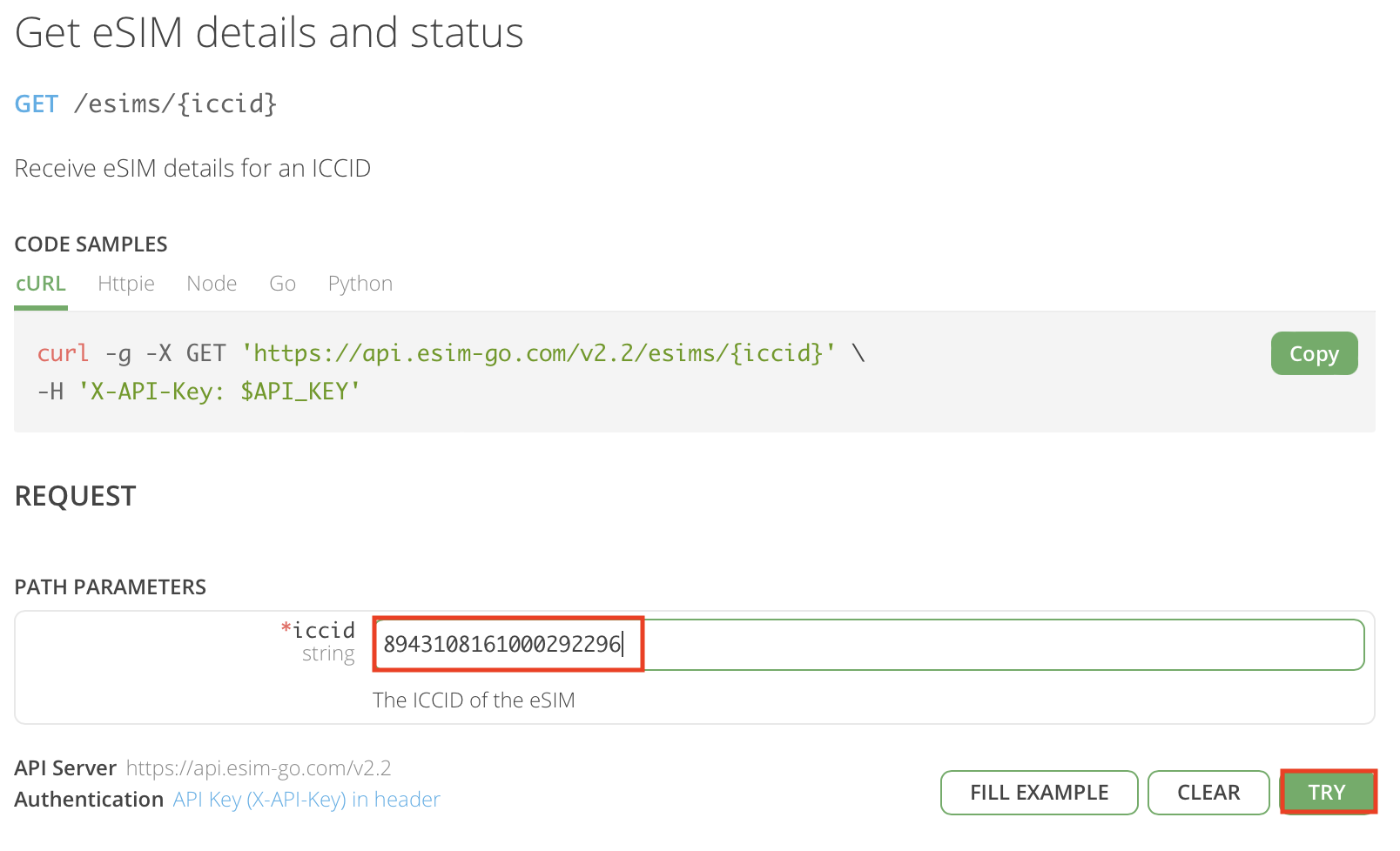Screen dimensions: 1400x851
Task: Copy the curl command with Copy button
Action: [x=1314, y=353]
